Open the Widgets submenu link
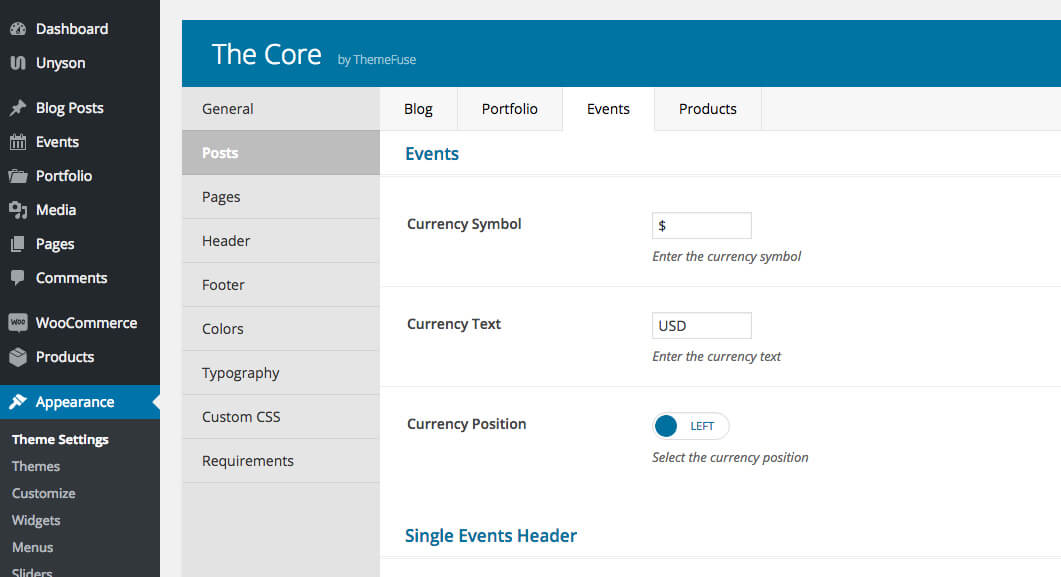 36,521
